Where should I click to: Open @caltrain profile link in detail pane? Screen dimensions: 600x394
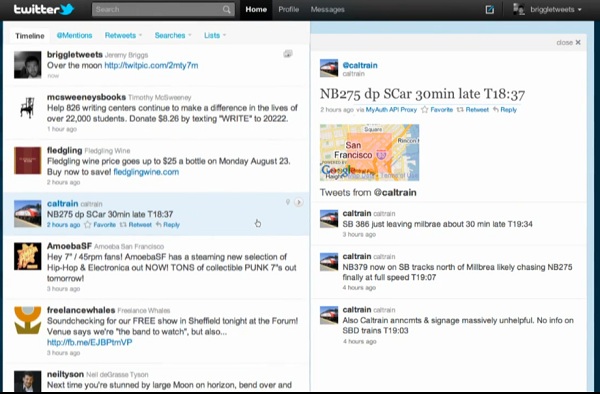click(x=360, y=65)
